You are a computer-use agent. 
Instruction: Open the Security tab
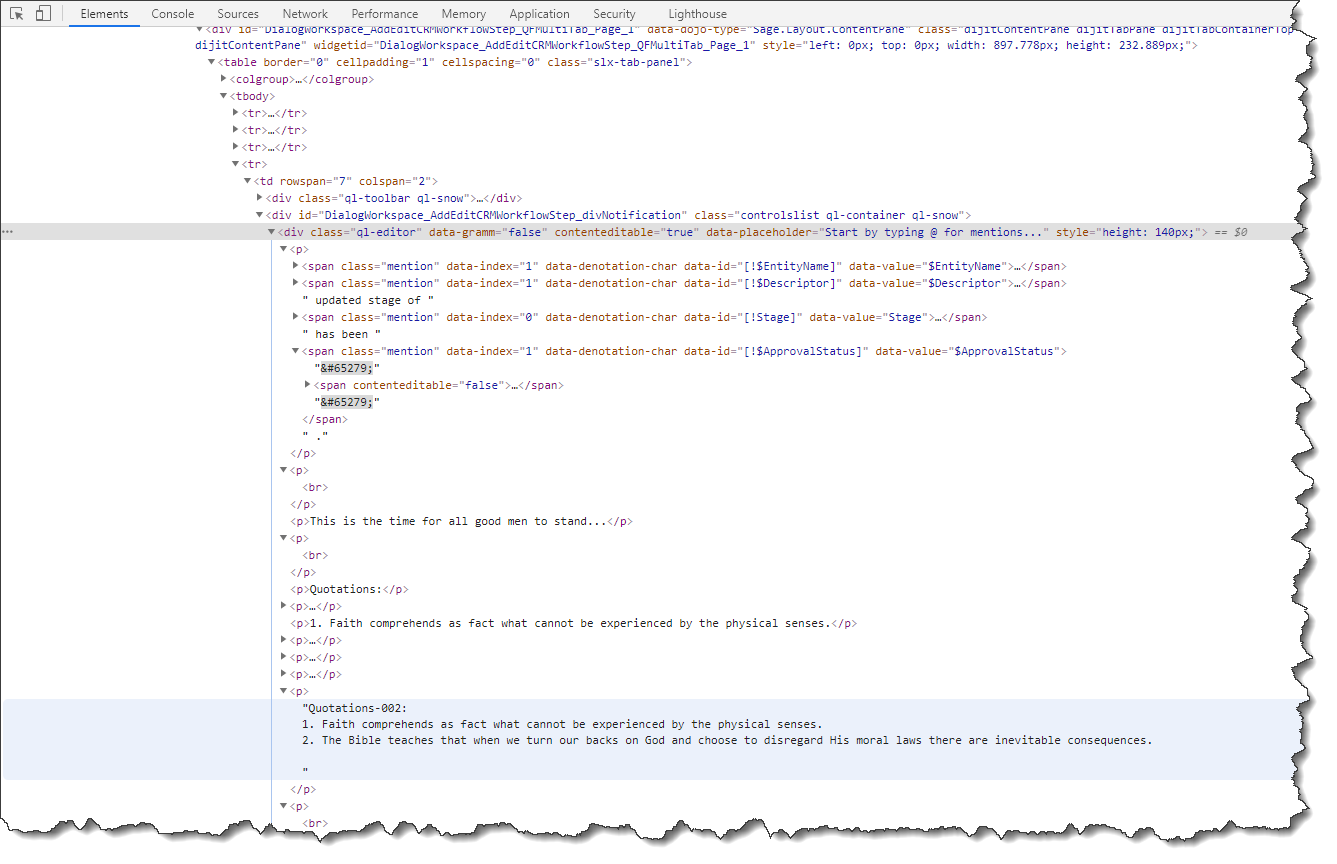[614, 14]
